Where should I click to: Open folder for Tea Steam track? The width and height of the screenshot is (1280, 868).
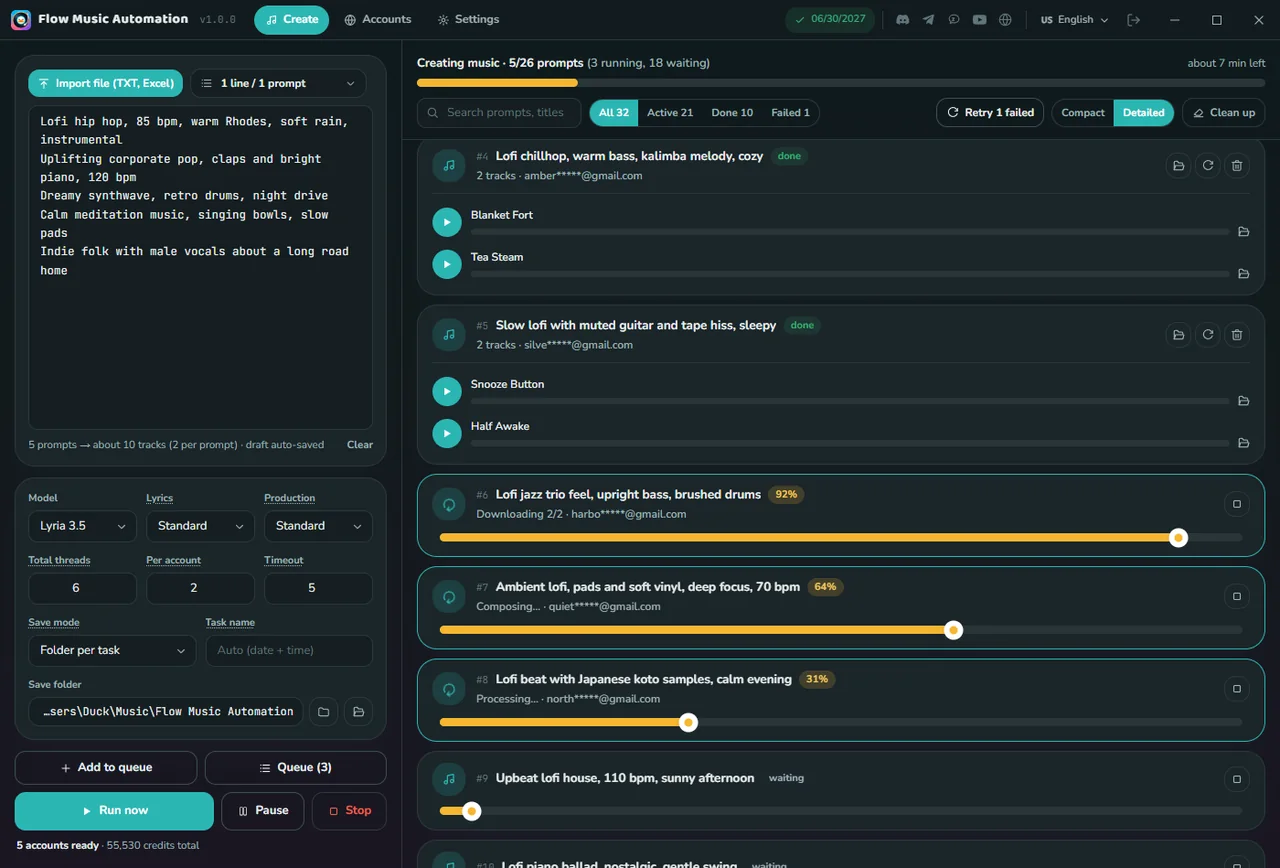(1243, 273)
